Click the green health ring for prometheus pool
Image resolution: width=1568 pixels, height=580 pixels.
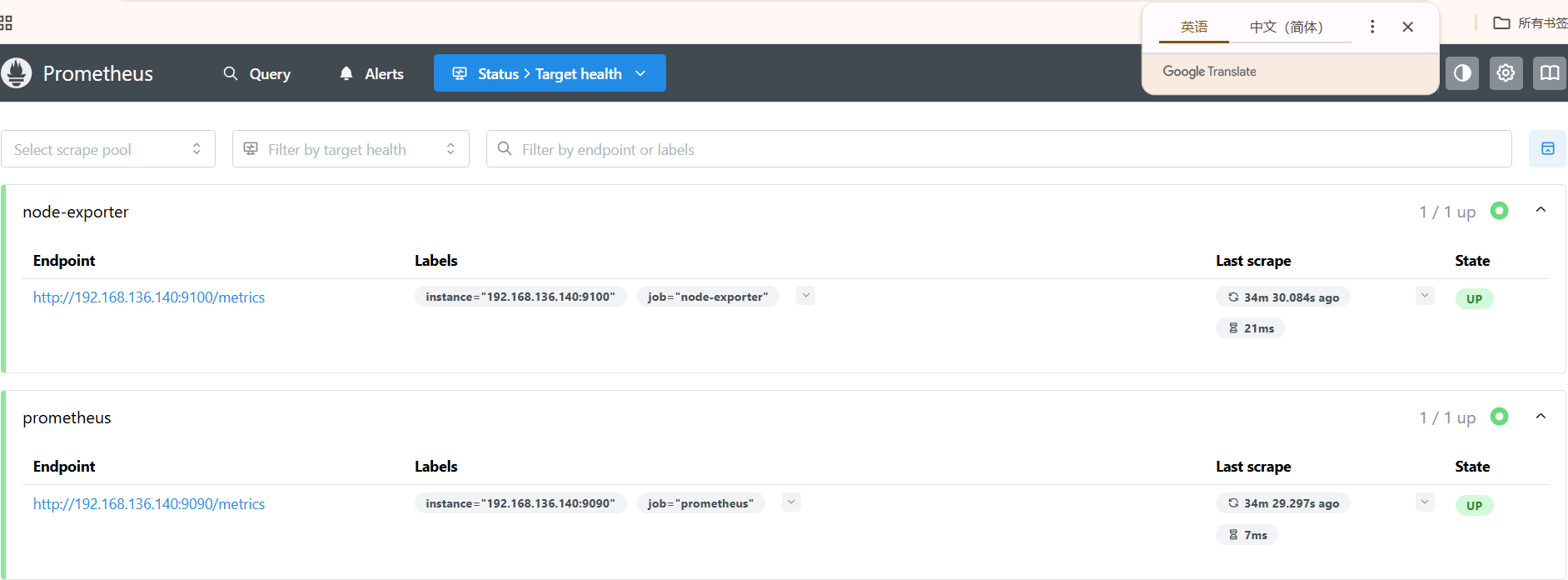point(1500,417)
